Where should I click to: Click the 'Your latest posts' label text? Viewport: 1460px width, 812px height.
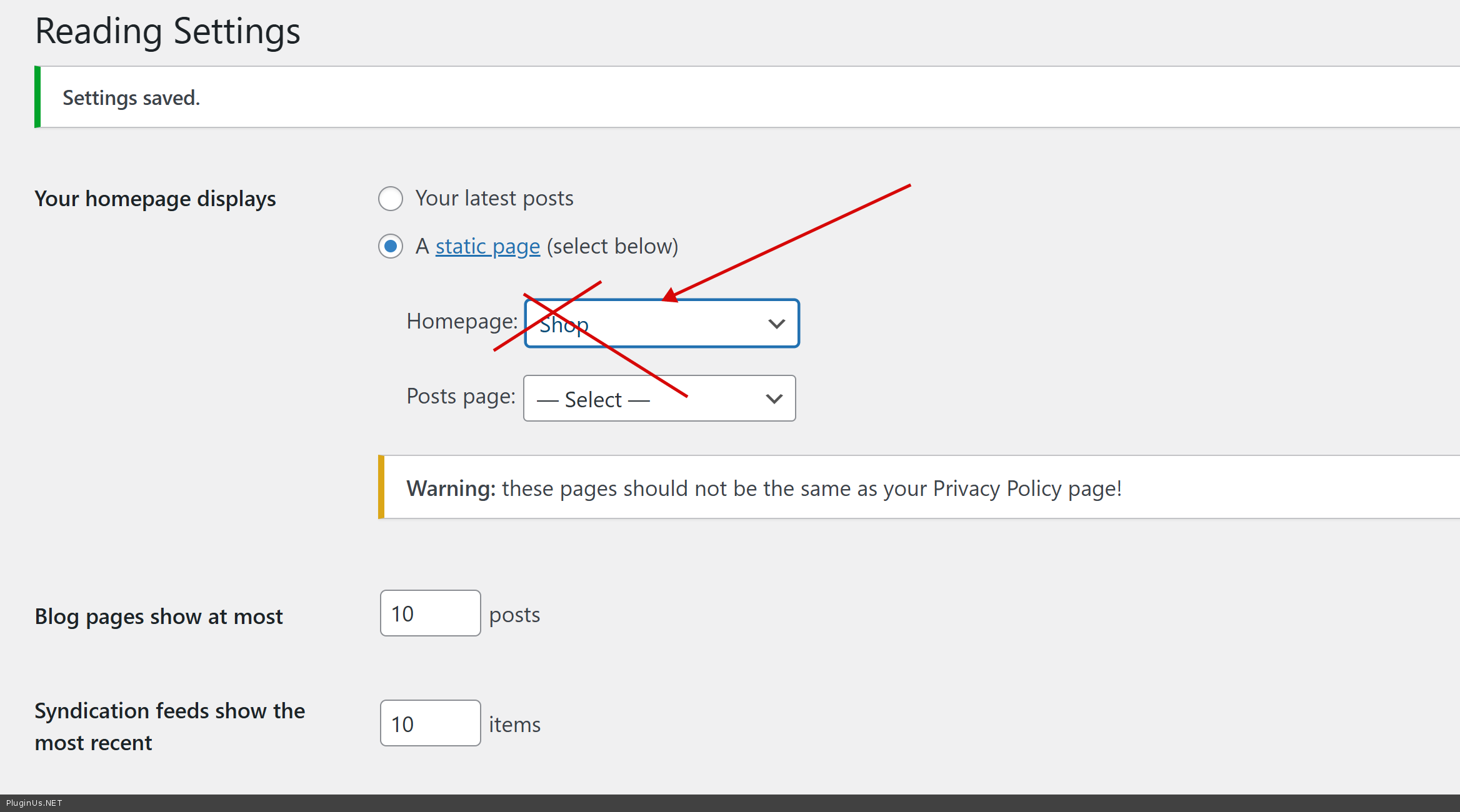click(x=494, y=199)
